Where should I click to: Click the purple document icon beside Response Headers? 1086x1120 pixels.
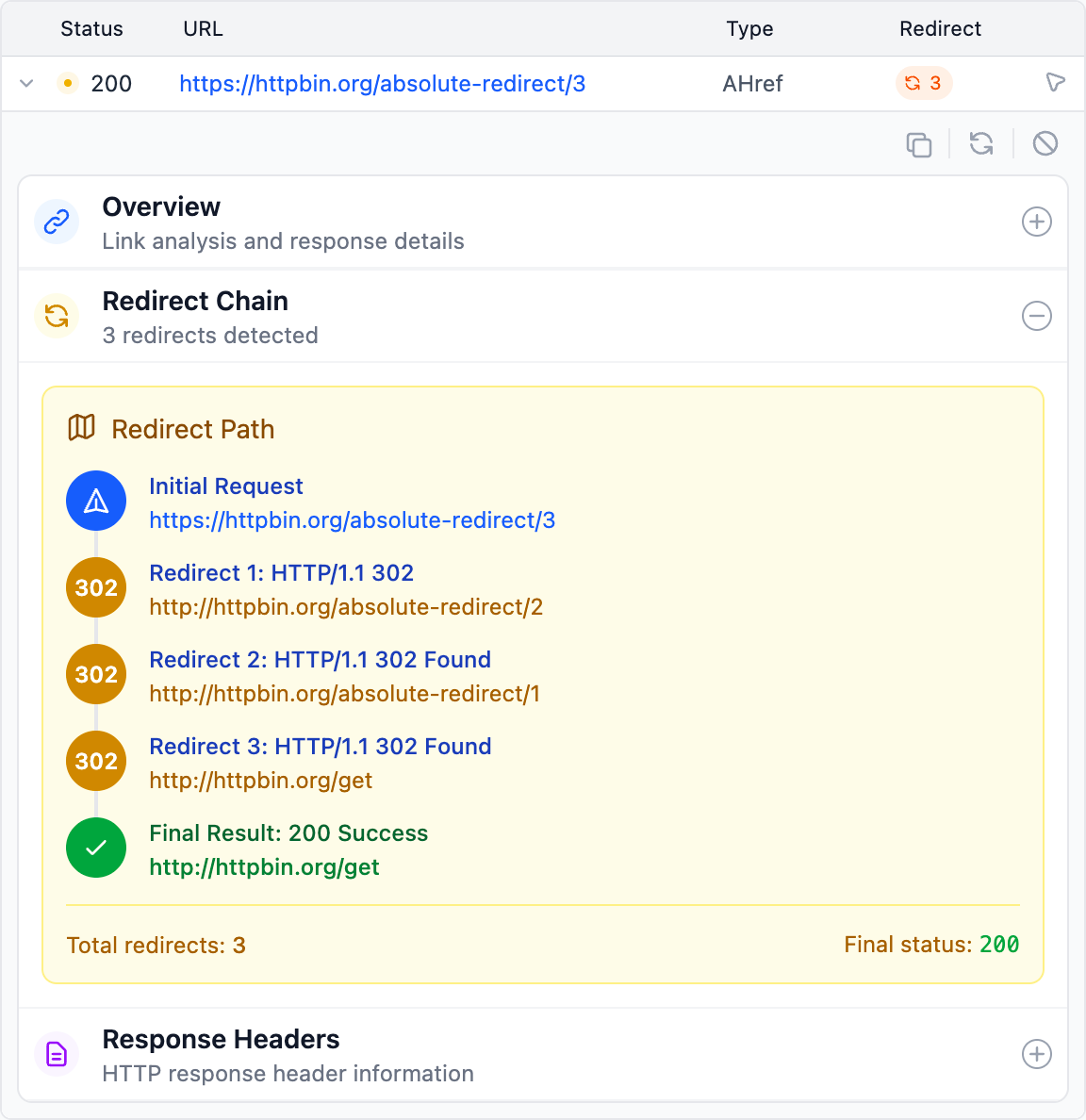pyautogui.click(x=57, y=1054)
